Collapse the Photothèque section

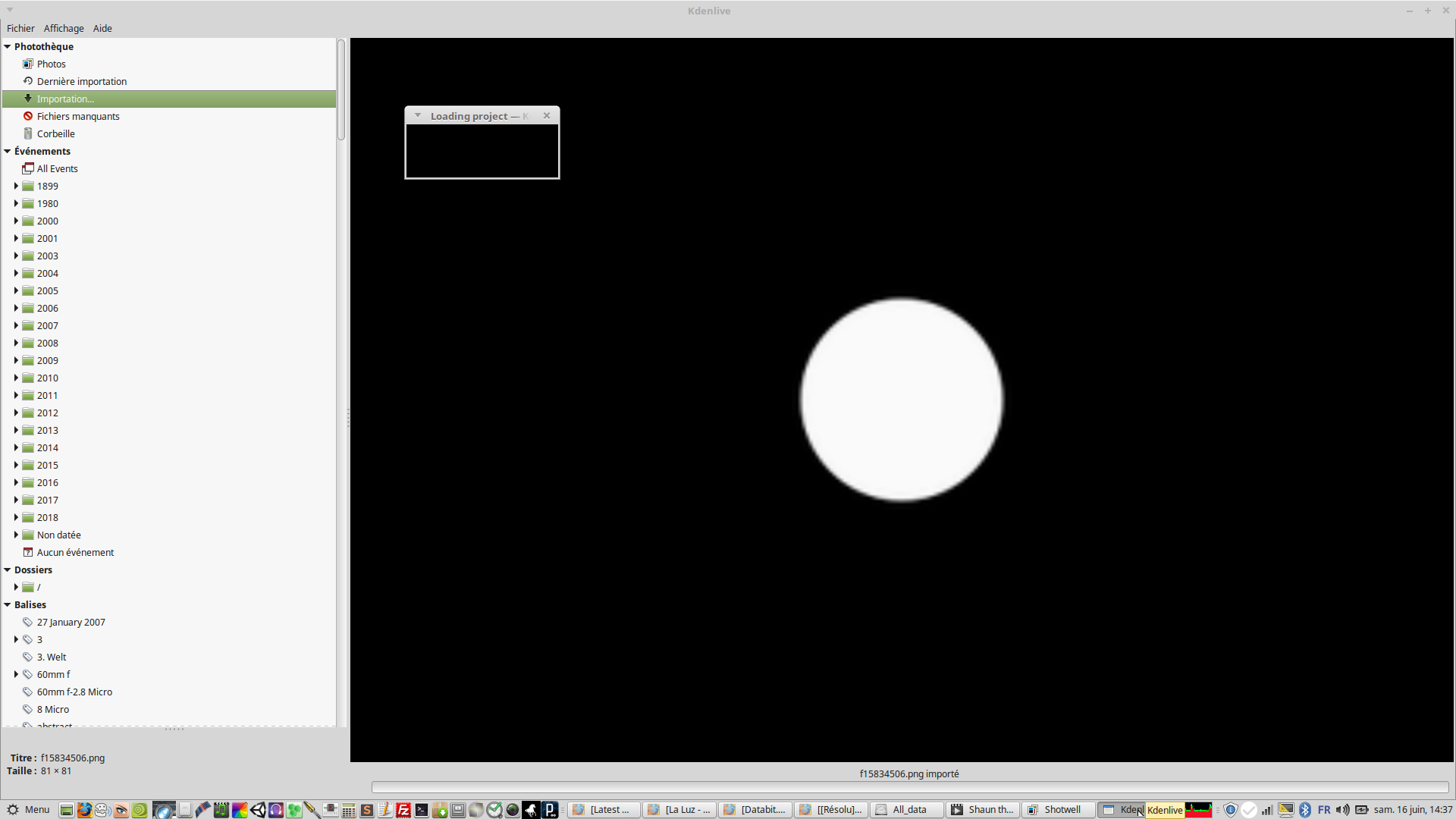8,46
